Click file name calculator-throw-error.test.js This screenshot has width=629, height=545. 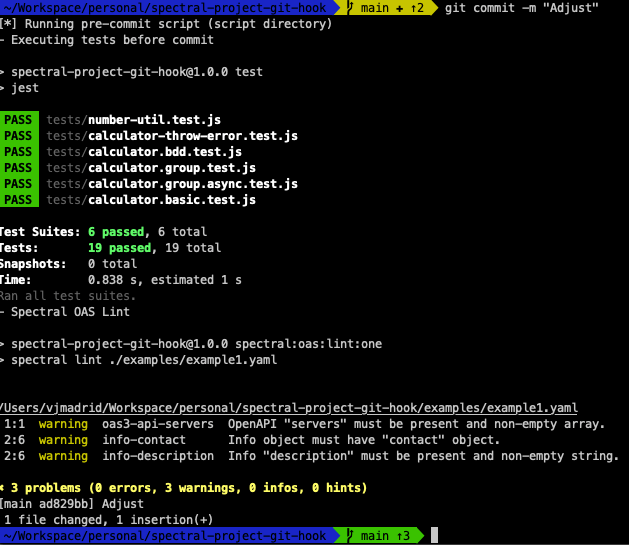tap(193, 136)
